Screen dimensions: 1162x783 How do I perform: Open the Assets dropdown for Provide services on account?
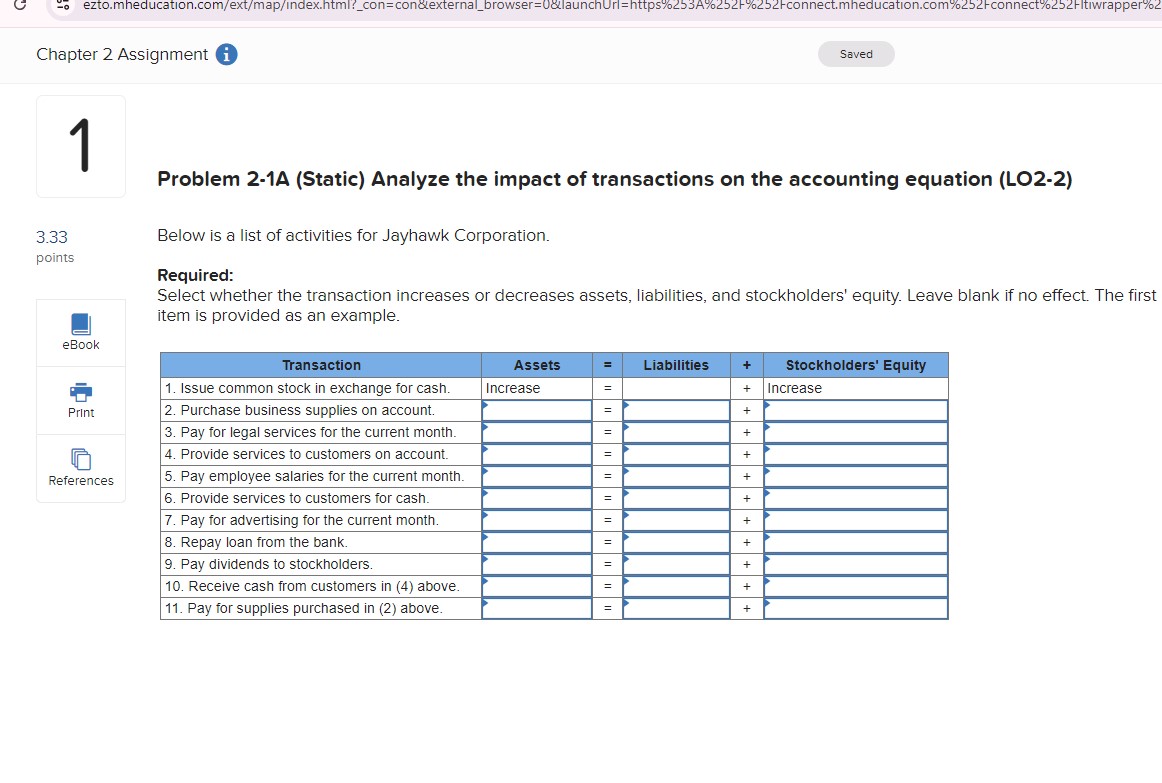[x=536, y=454]
